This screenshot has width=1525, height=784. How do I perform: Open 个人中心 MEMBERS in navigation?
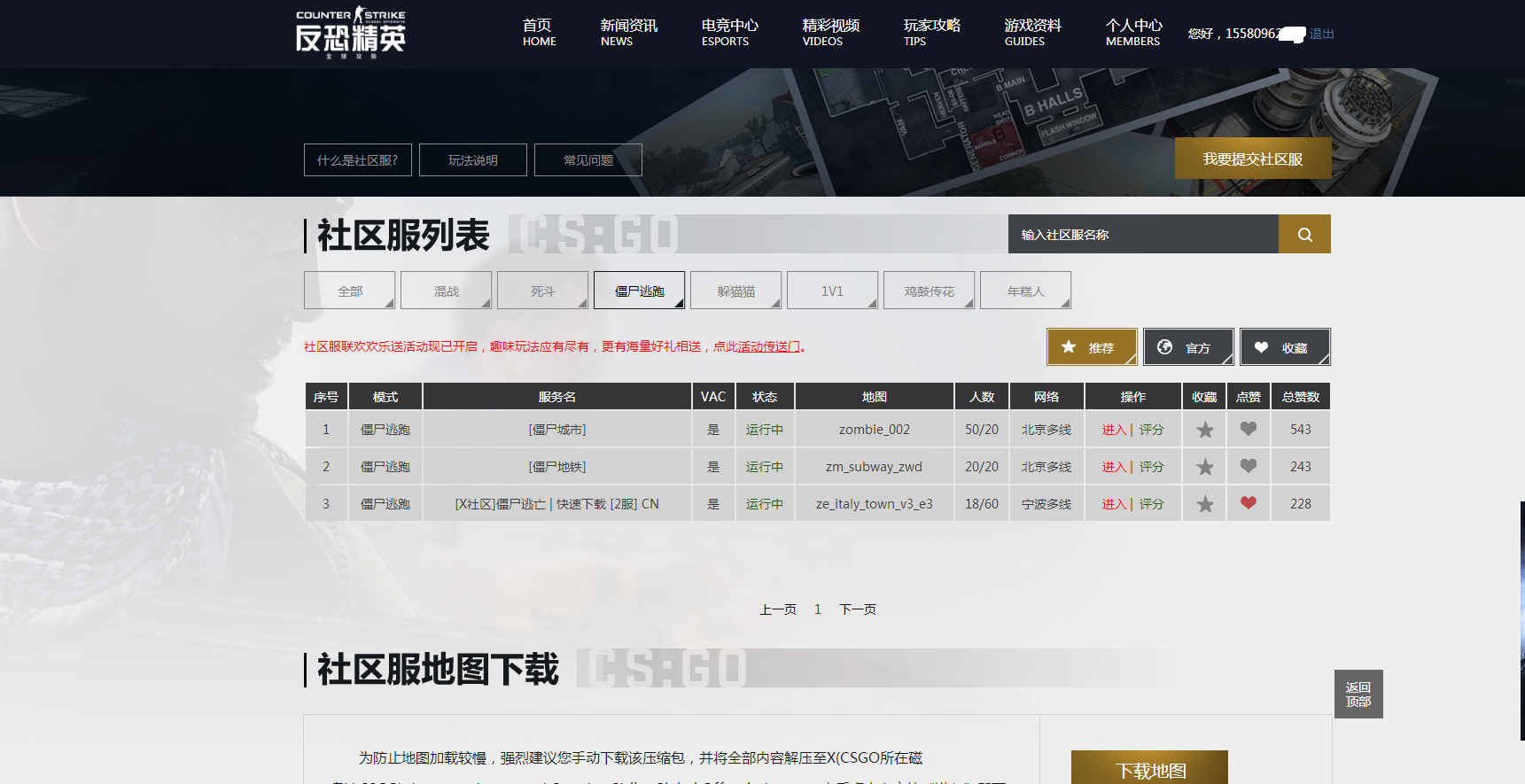1133,33
